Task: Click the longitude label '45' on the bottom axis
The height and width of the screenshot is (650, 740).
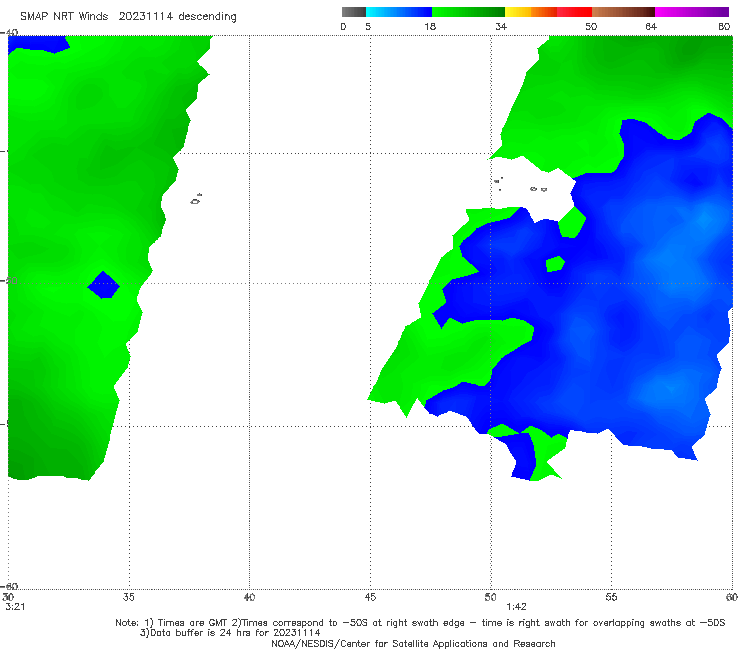Action: [x=370, y=597]
